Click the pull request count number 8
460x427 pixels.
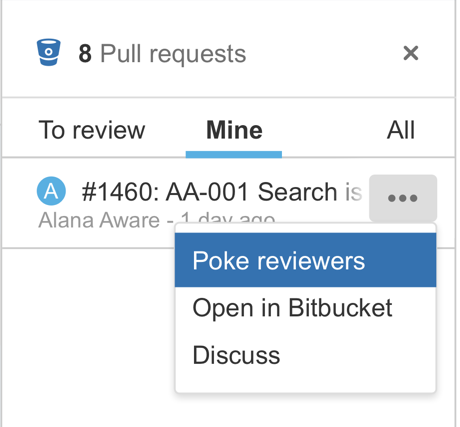pos(85,54)
